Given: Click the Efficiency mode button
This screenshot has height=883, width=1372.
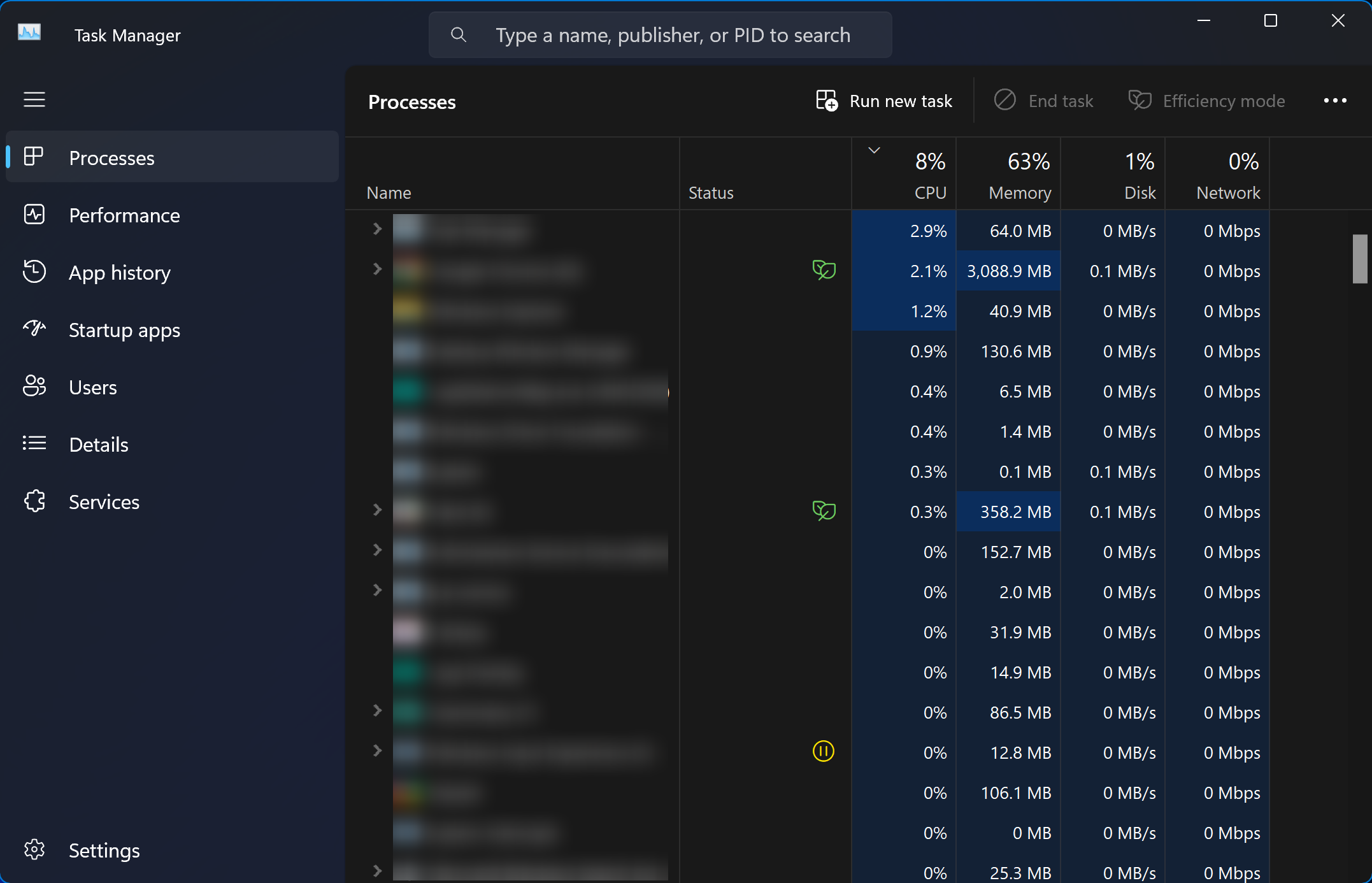Looking at the screenshot, I should 1206,101.
